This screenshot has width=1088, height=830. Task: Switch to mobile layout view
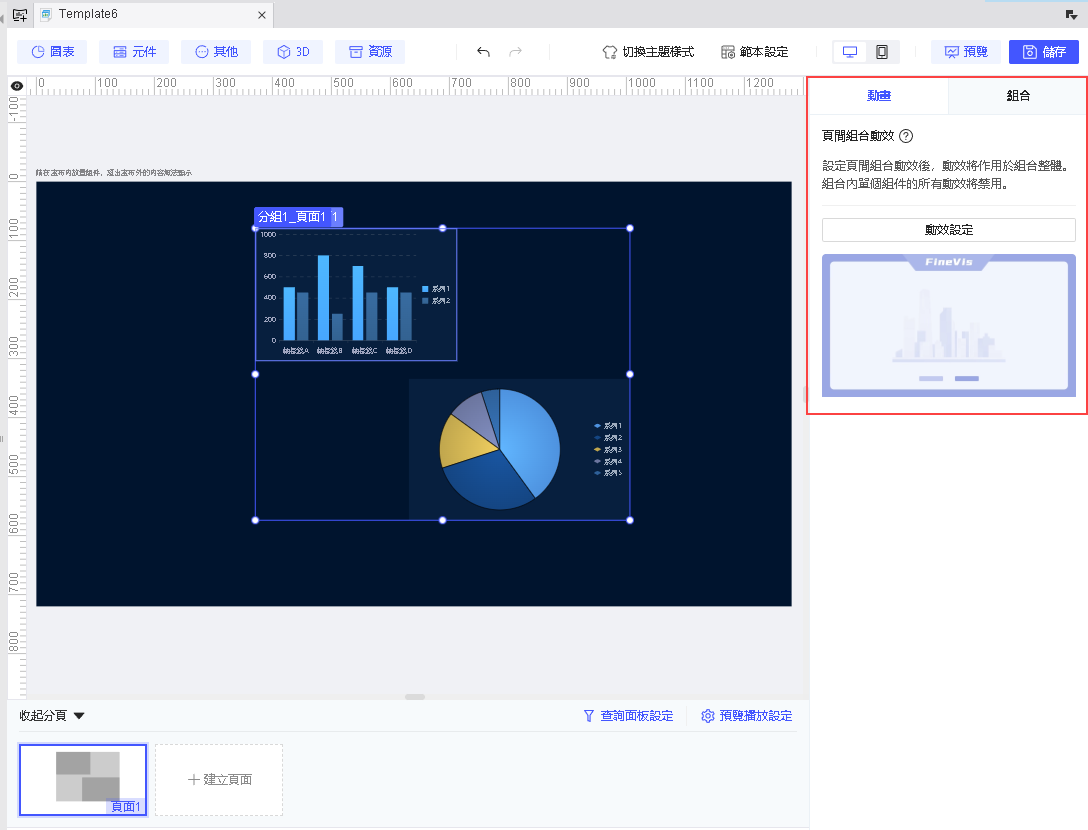tap(882, 52)
